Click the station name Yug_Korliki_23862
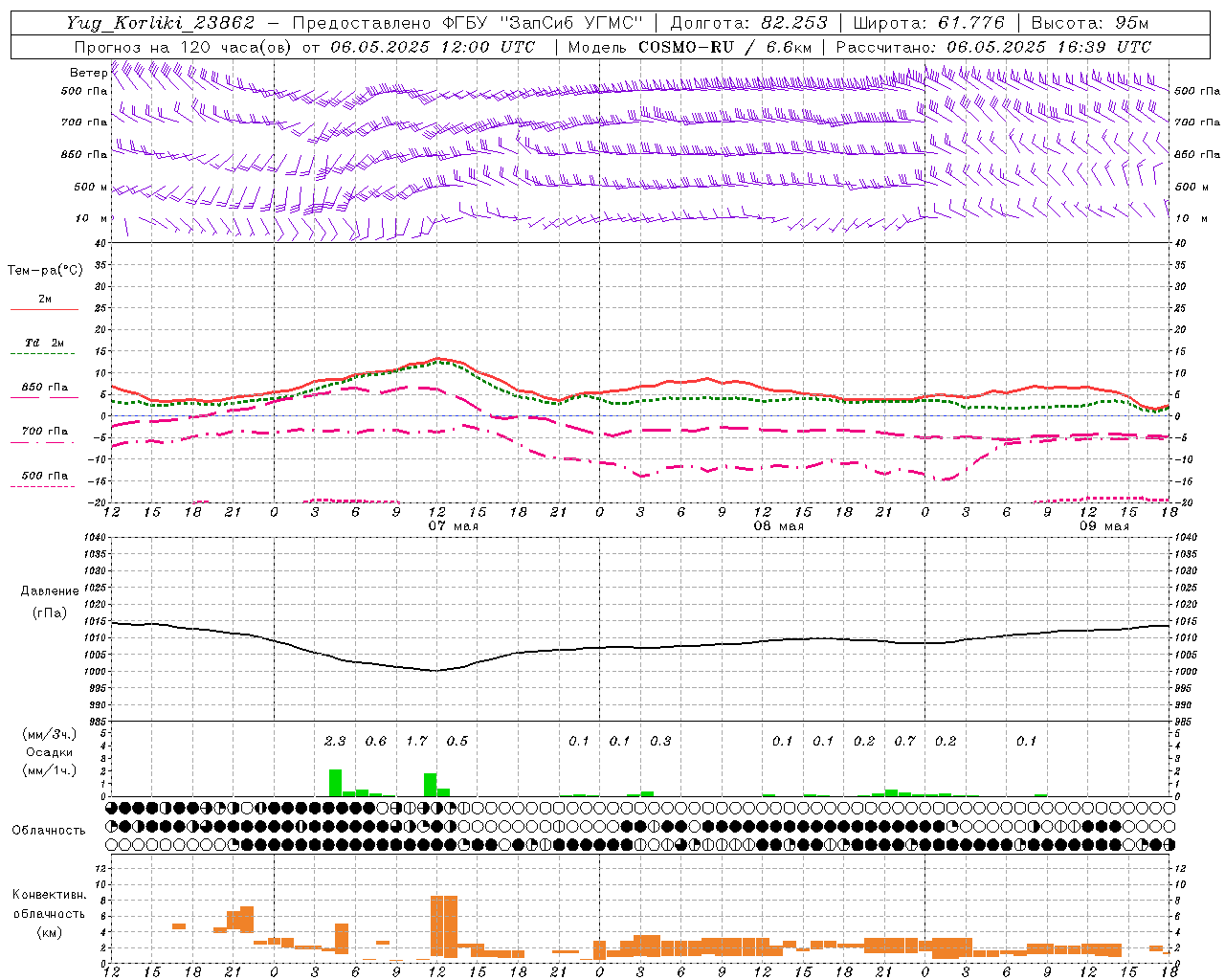The image size is (1225, 980). (x=161, y=23)
